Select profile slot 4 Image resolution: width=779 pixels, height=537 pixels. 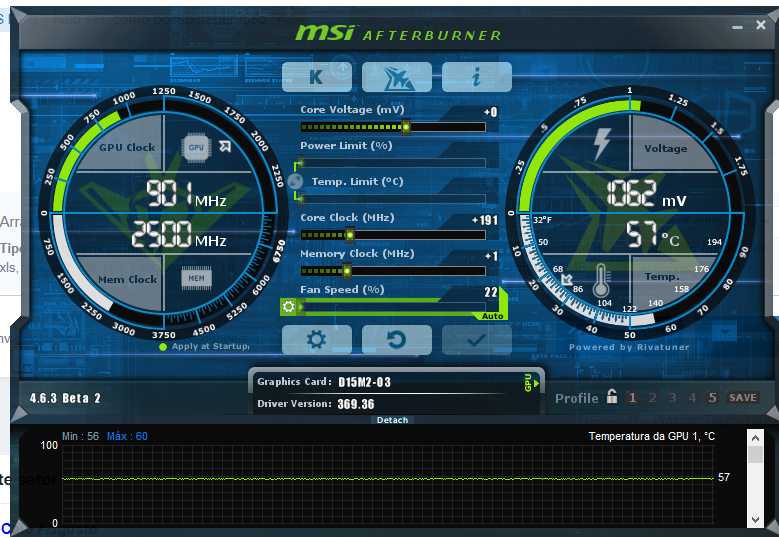[692, 397]
